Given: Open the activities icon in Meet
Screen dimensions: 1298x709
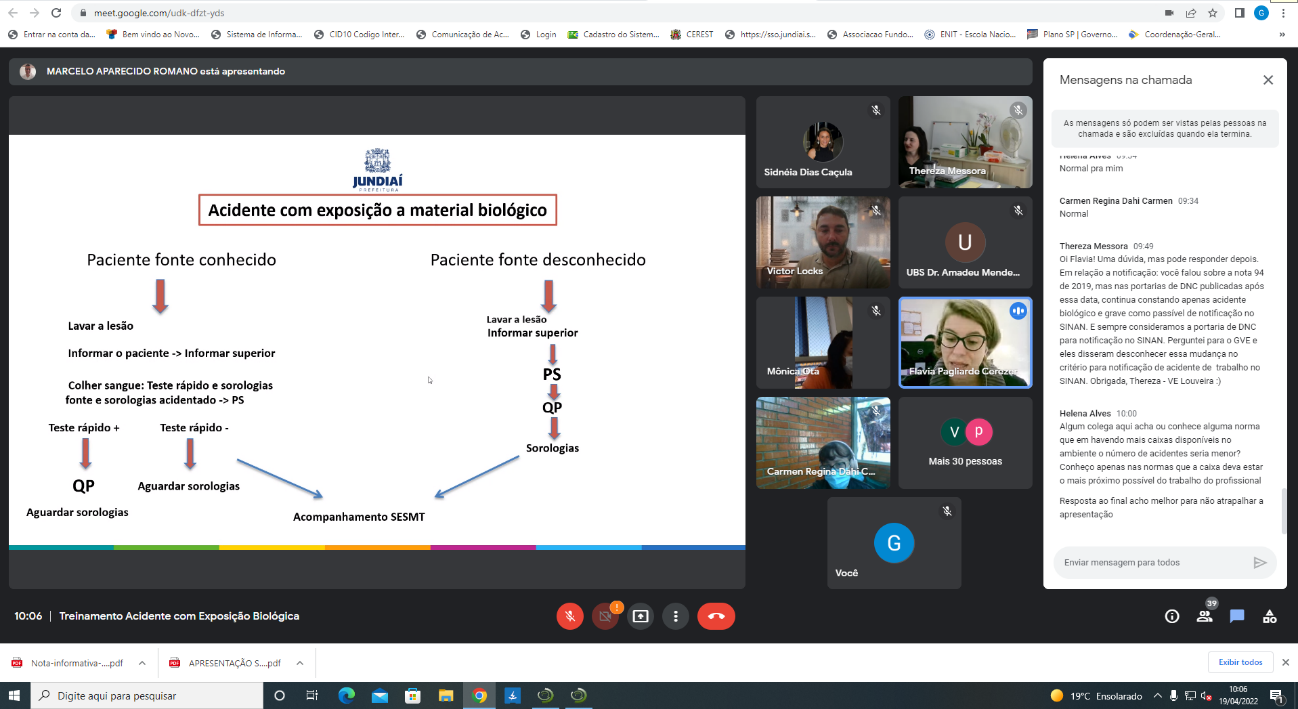Looking at the screenshot, I should pyautogui.click(x=1270, y=617).
